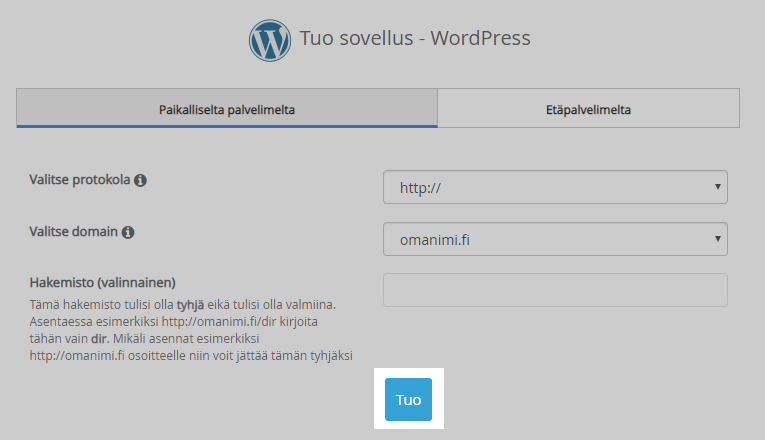Click the info icon beside Valitse protokola

141,180
